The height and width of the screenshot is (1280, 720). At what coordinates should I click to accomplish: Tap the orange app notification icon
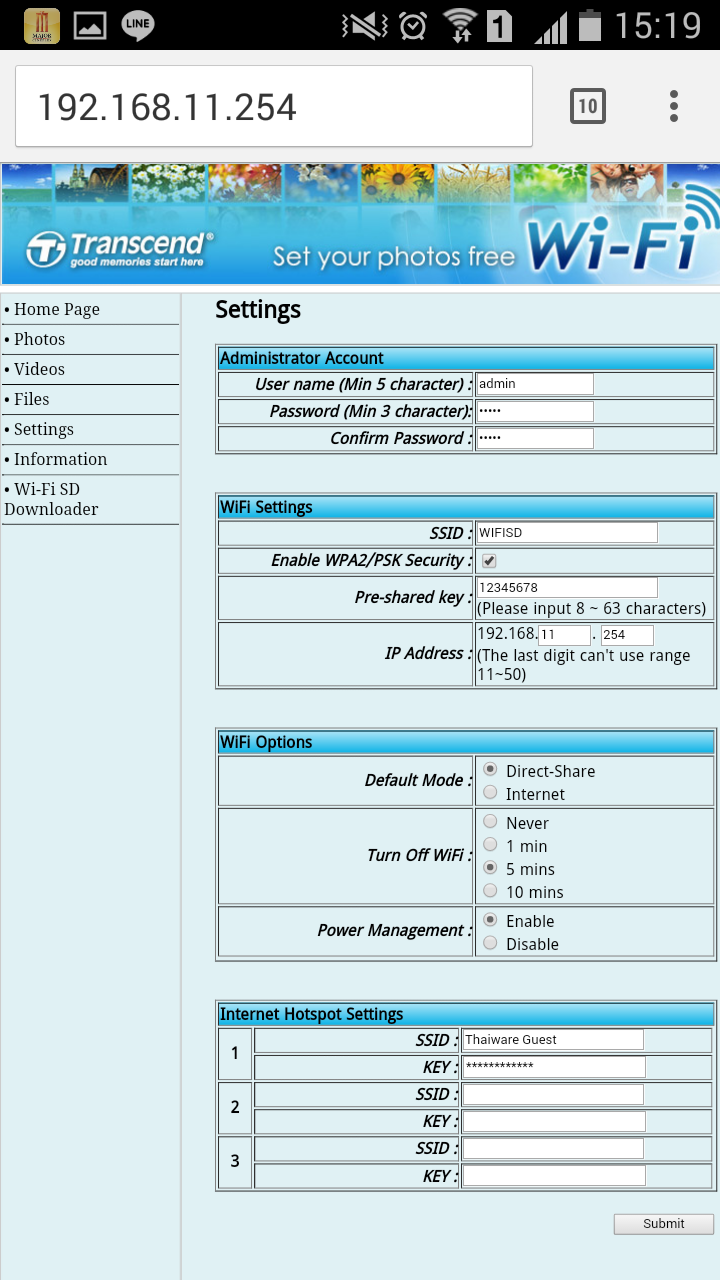42,25
